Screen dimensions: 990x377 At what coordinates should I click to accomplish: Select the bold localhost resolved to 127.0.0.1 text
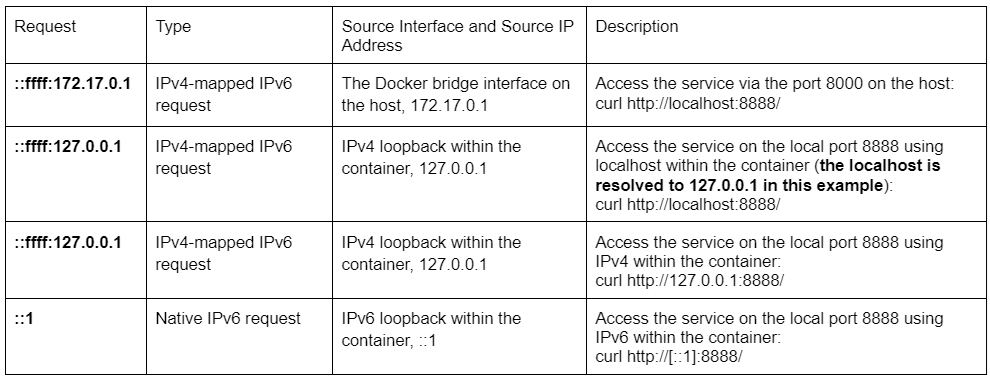(768, 176)
